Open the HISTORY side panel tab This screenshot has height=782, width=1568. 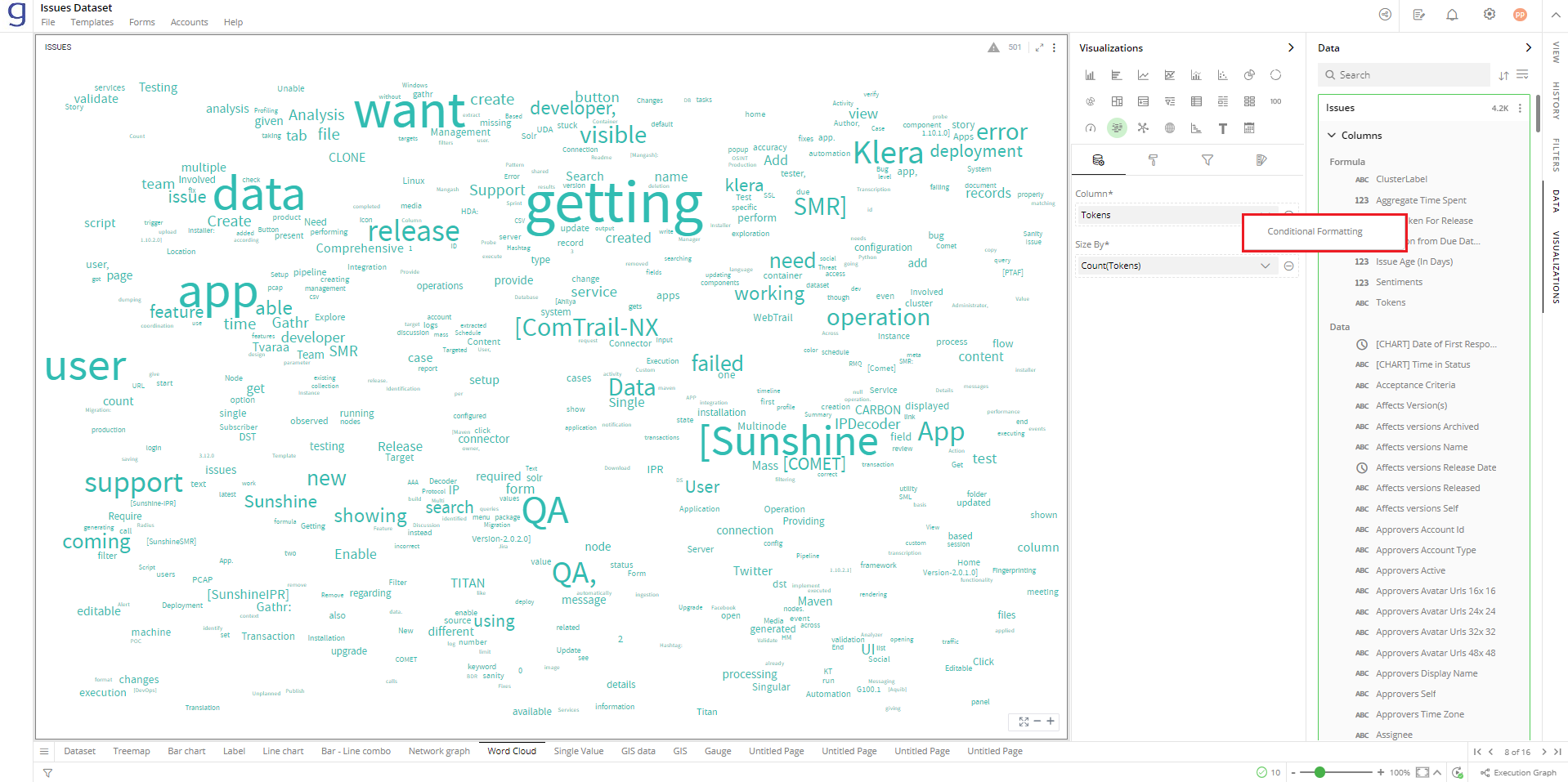click(1556, 101)
